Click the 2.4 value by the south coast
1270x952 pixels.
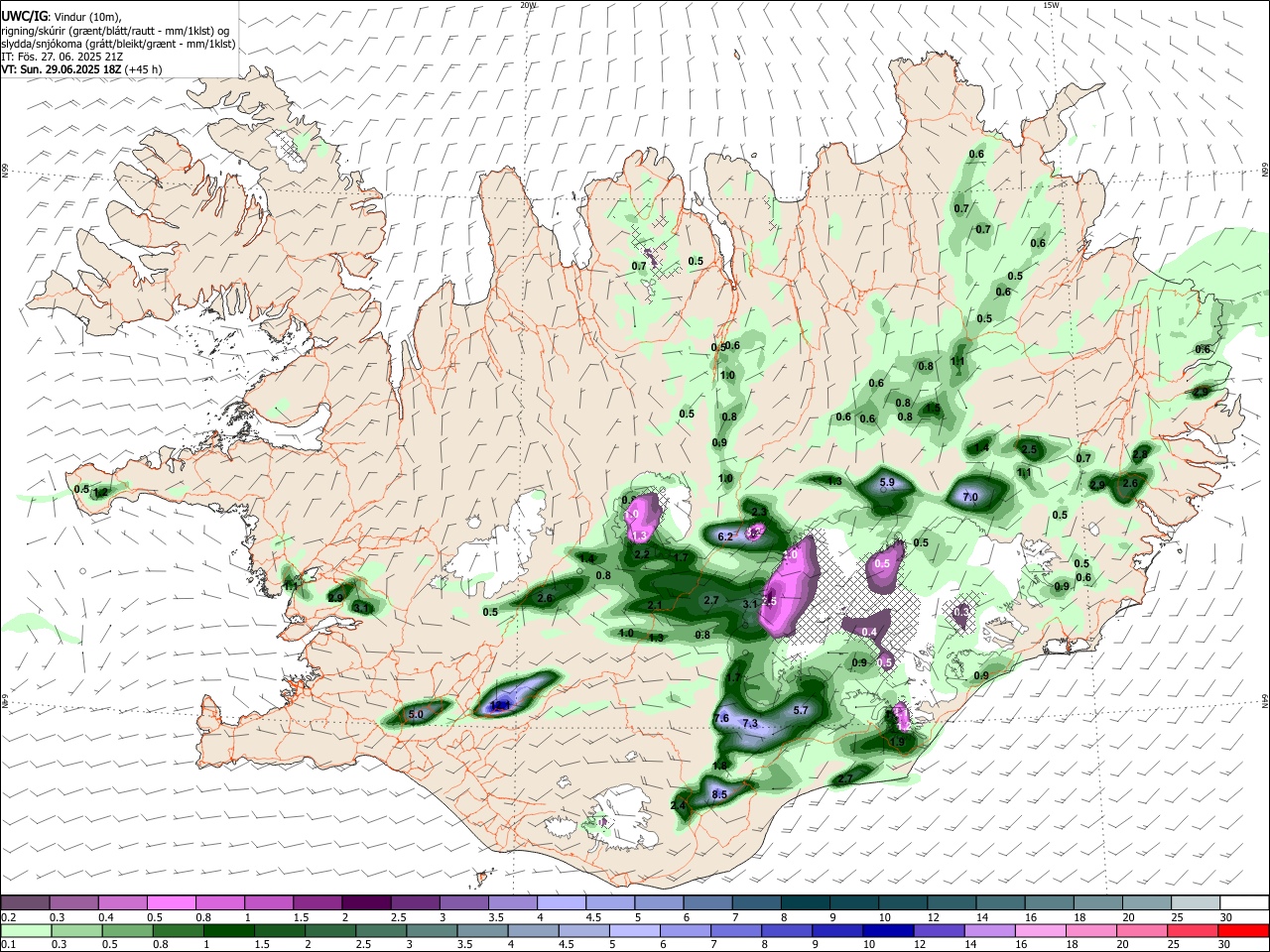tap(679, 806)
